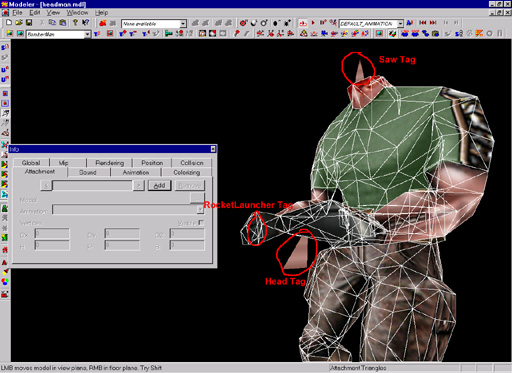Switch to the Rendering tab
The image size is (512, 373).
tap(109, 163)
